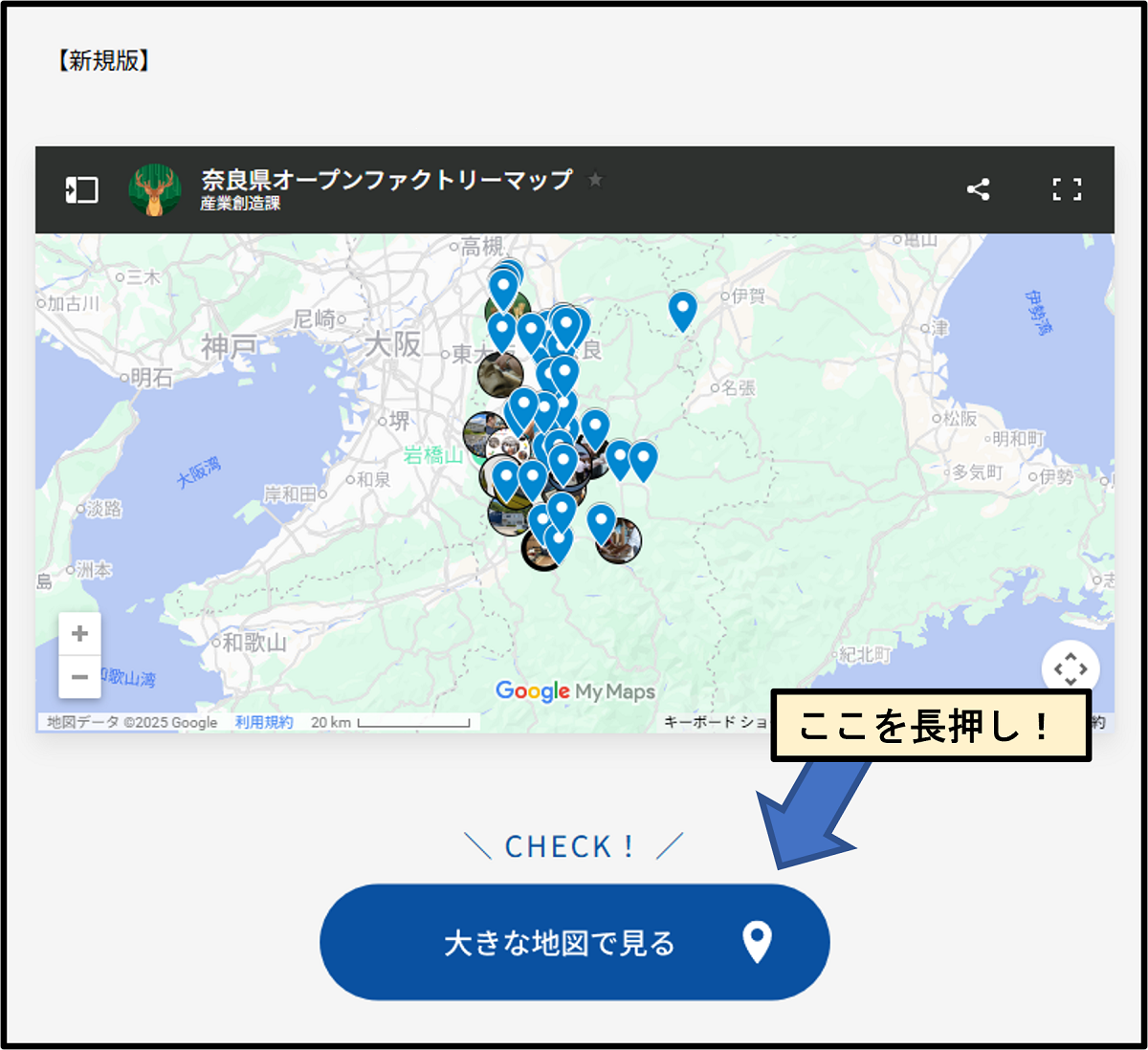Select the blue marker near 伊賀
1148x1050 pixels.
tap(682, 309)
